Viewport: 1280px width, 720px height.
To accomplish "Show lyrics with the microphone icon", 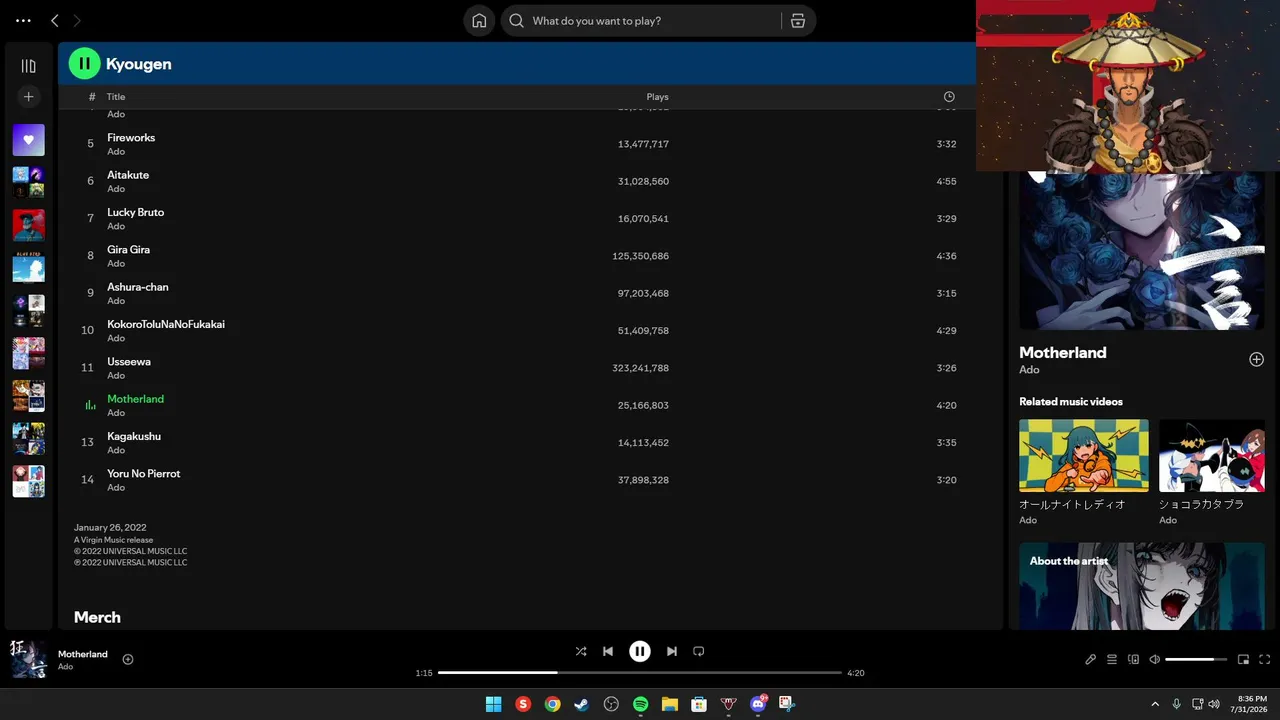I will point(1091,660).
